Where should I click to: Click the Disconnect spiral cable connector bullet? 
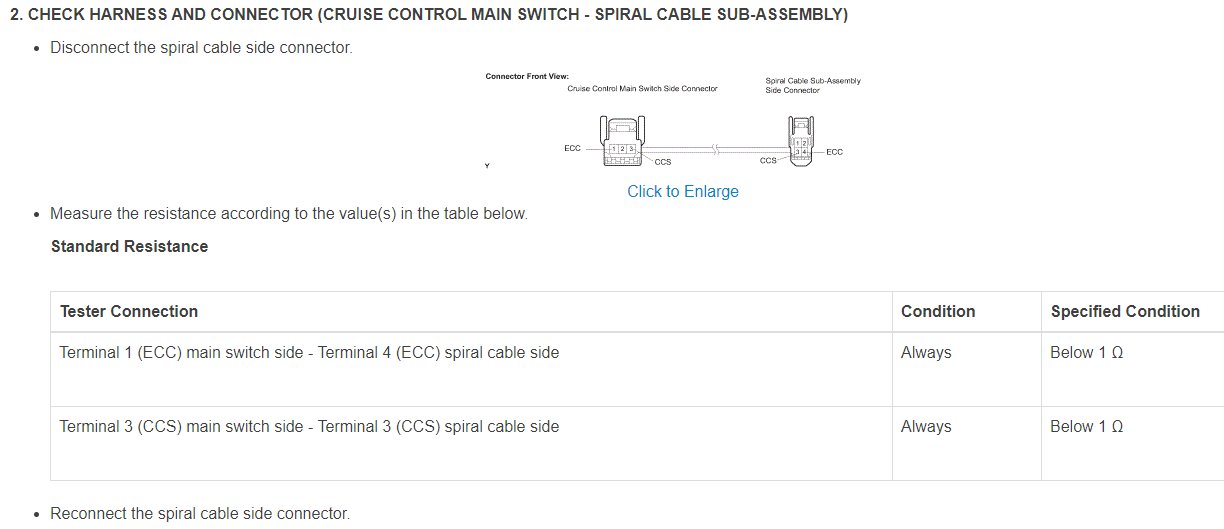tap(201, 47)
